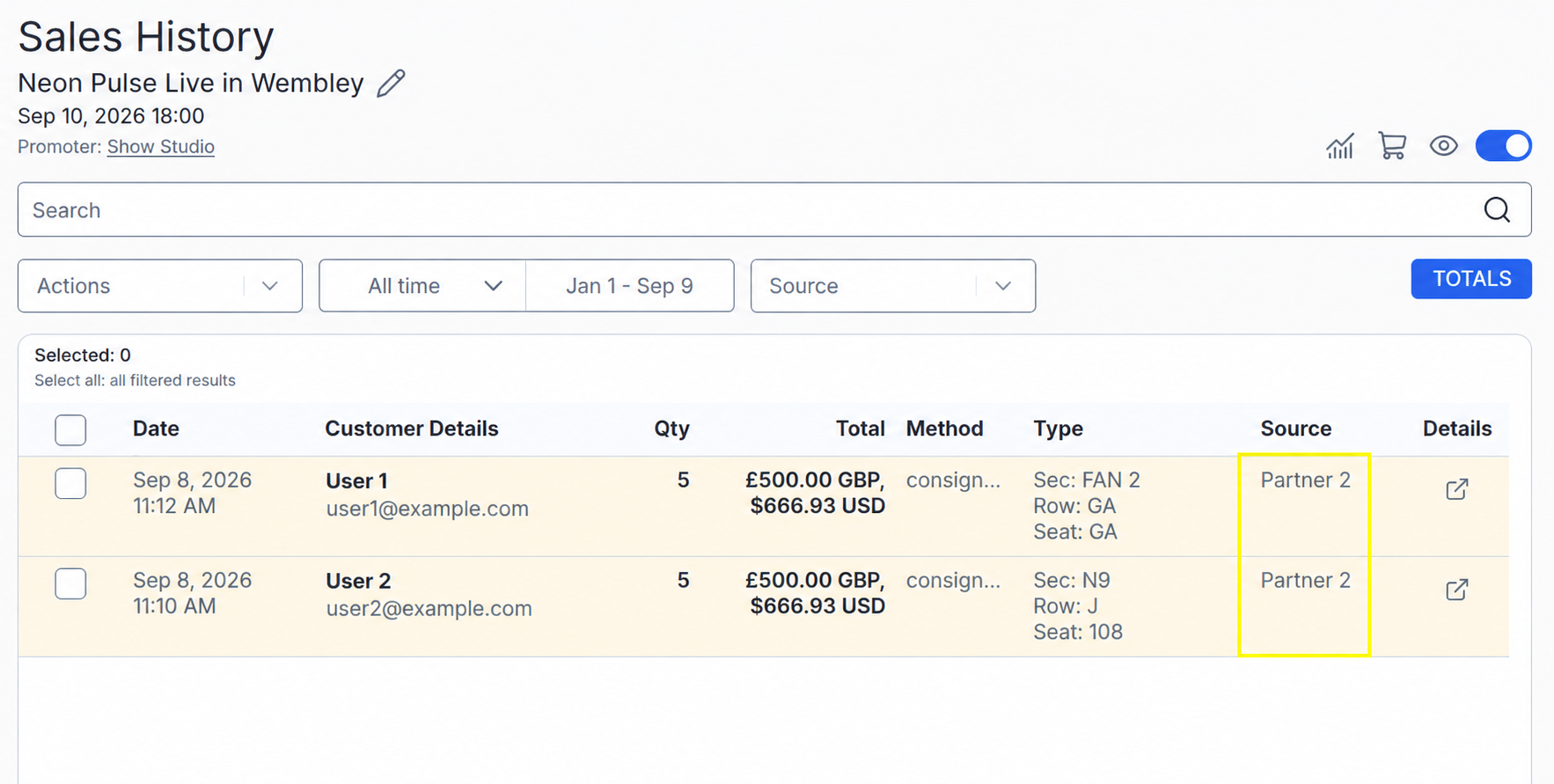The image size is (1554, 784).
Task: Follow the Show Studio promoter link
Action: pos(161,147)
